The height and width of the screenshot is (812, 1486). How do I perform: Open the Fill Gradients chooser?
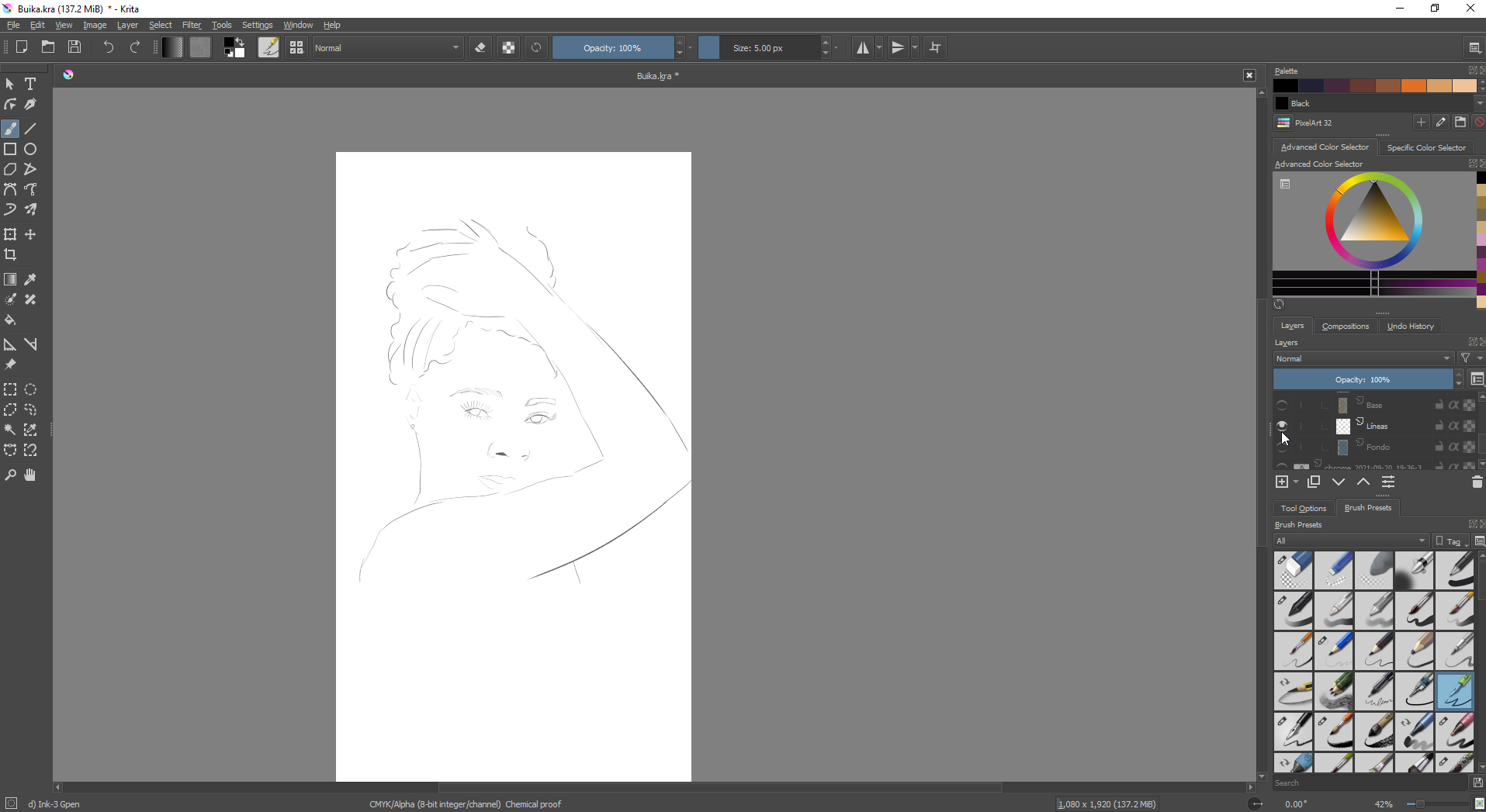[172, 47]
